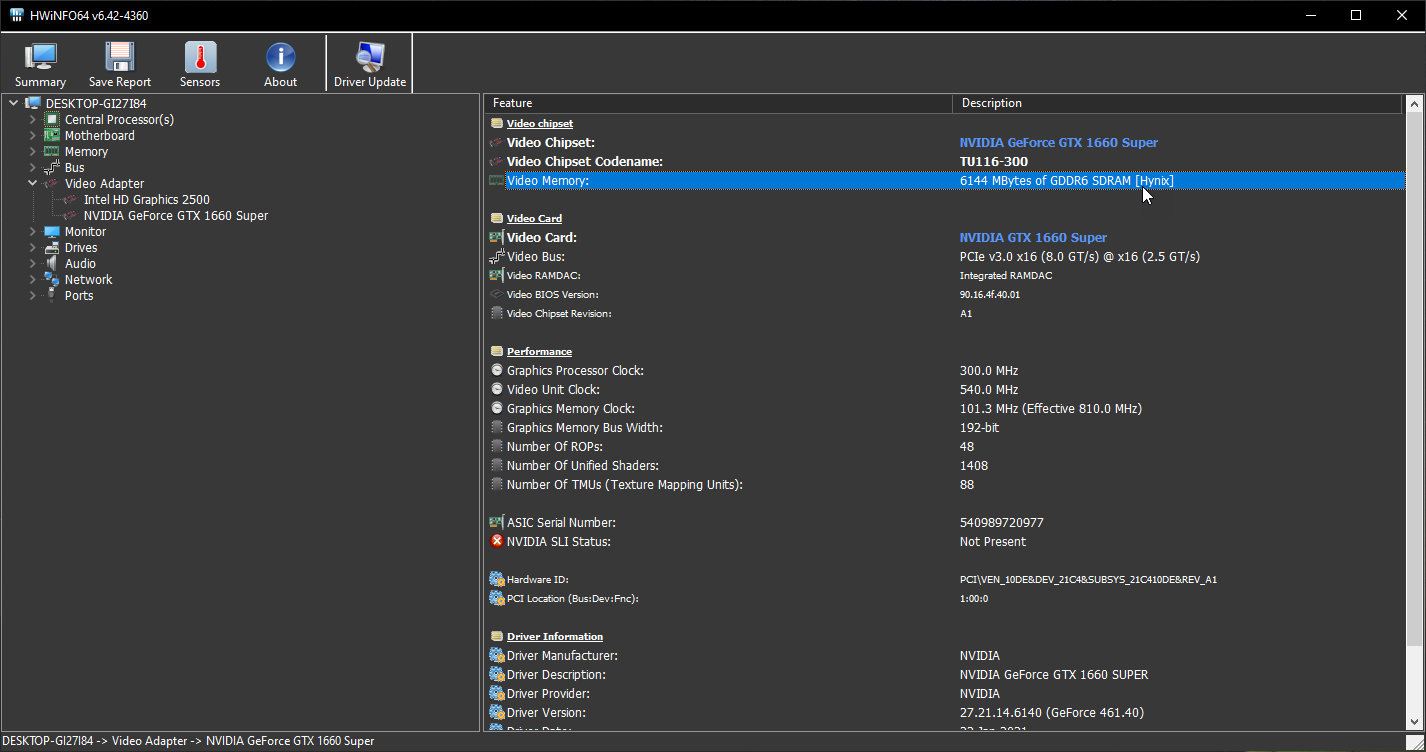Click the NVIDIA GeForce GTX 1660 Super chipset link
Image resolution: width=1426 pixels, height=752 pixels.
[x=1058, y=143]
